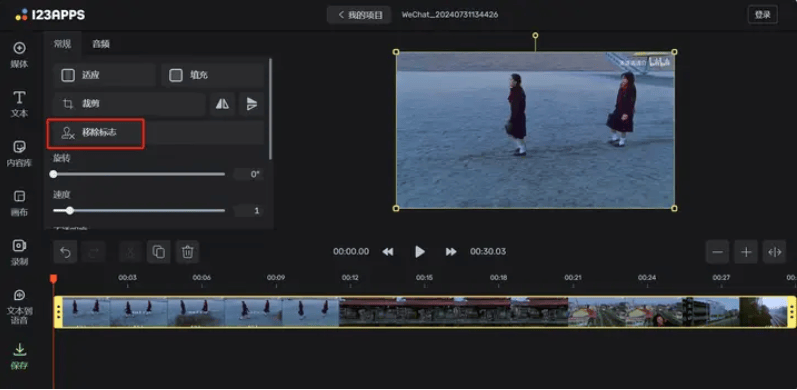Switch to the 音频 audio tab

(x=101, y=44)
